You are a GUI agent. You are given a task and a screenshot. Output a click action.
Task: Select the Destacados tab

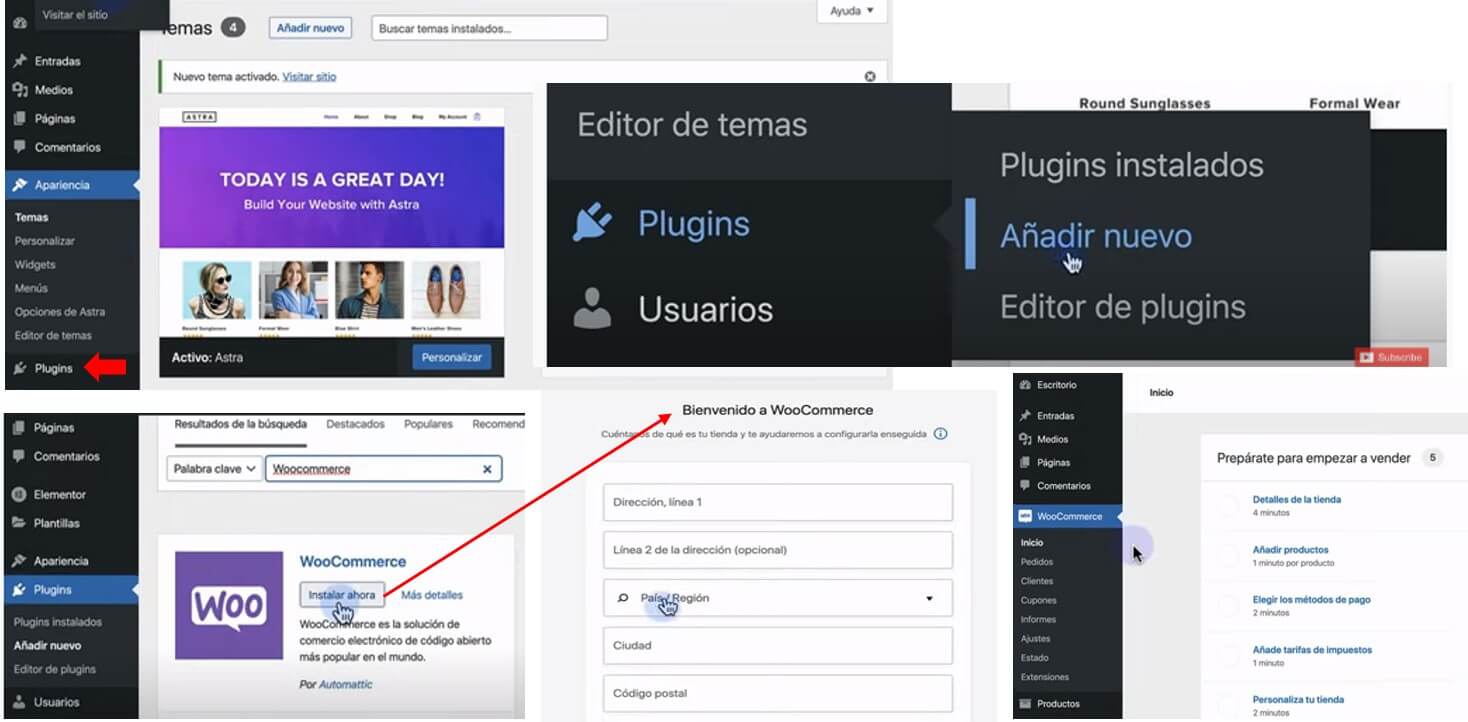pyautogui.click(x=358, y=424)
